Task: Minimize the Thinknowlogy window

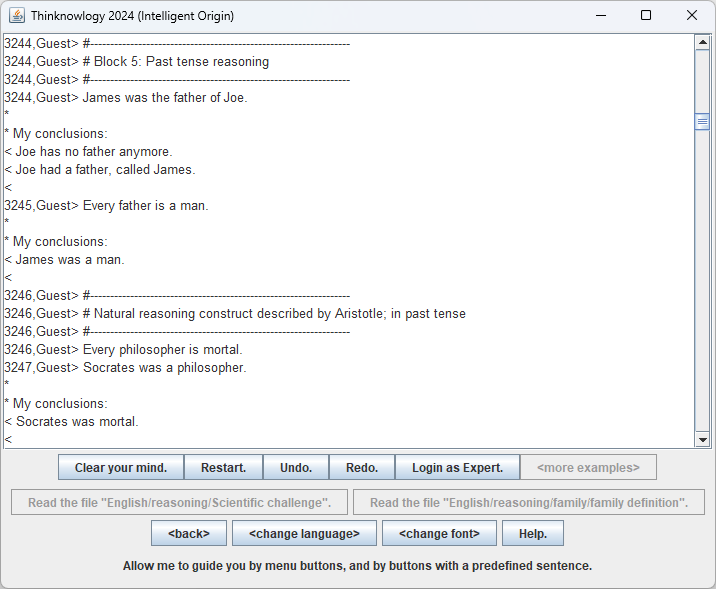Action: click(601, 16)
